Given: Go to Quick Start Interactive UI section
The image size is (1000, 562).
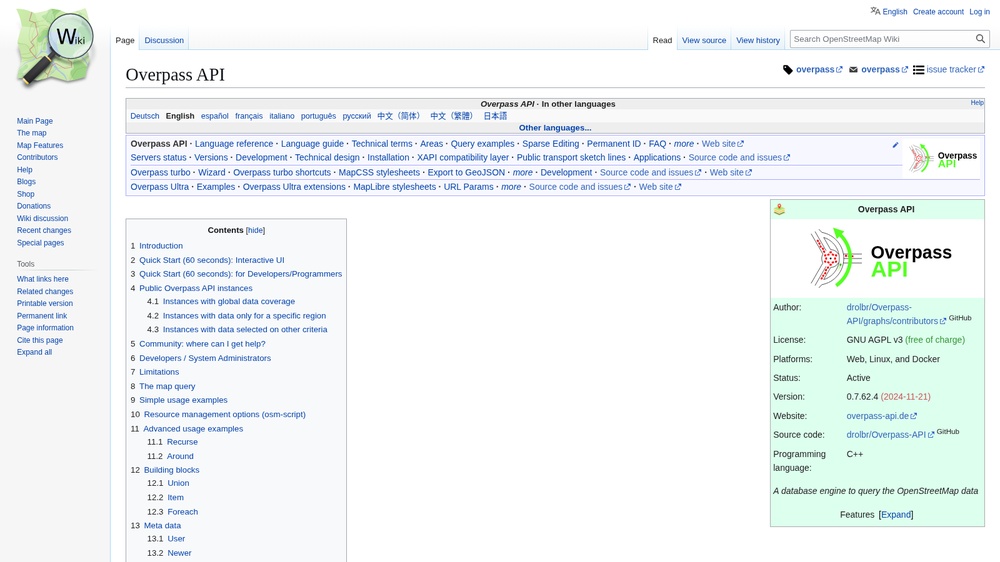Looking at the screenshot, I should (x=212, y=260).
